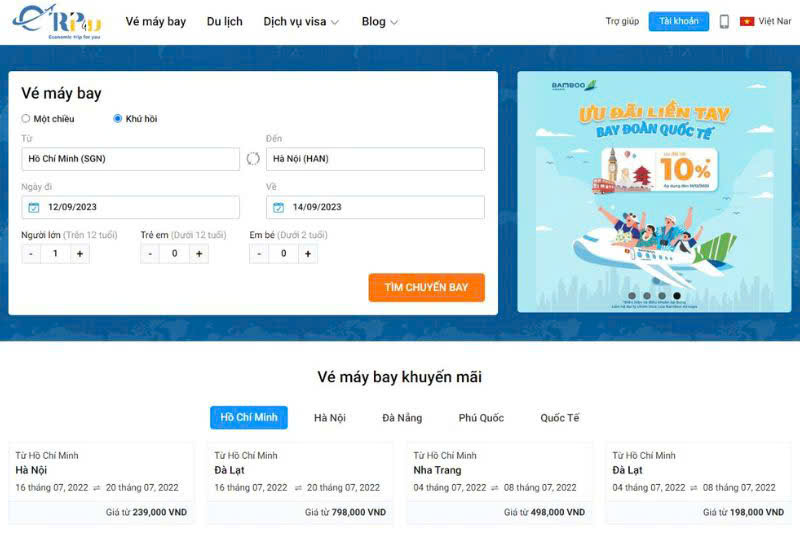Swap departure and destination airports icon
The height and width of the screenshot is (533, 800).
(253, 159)
